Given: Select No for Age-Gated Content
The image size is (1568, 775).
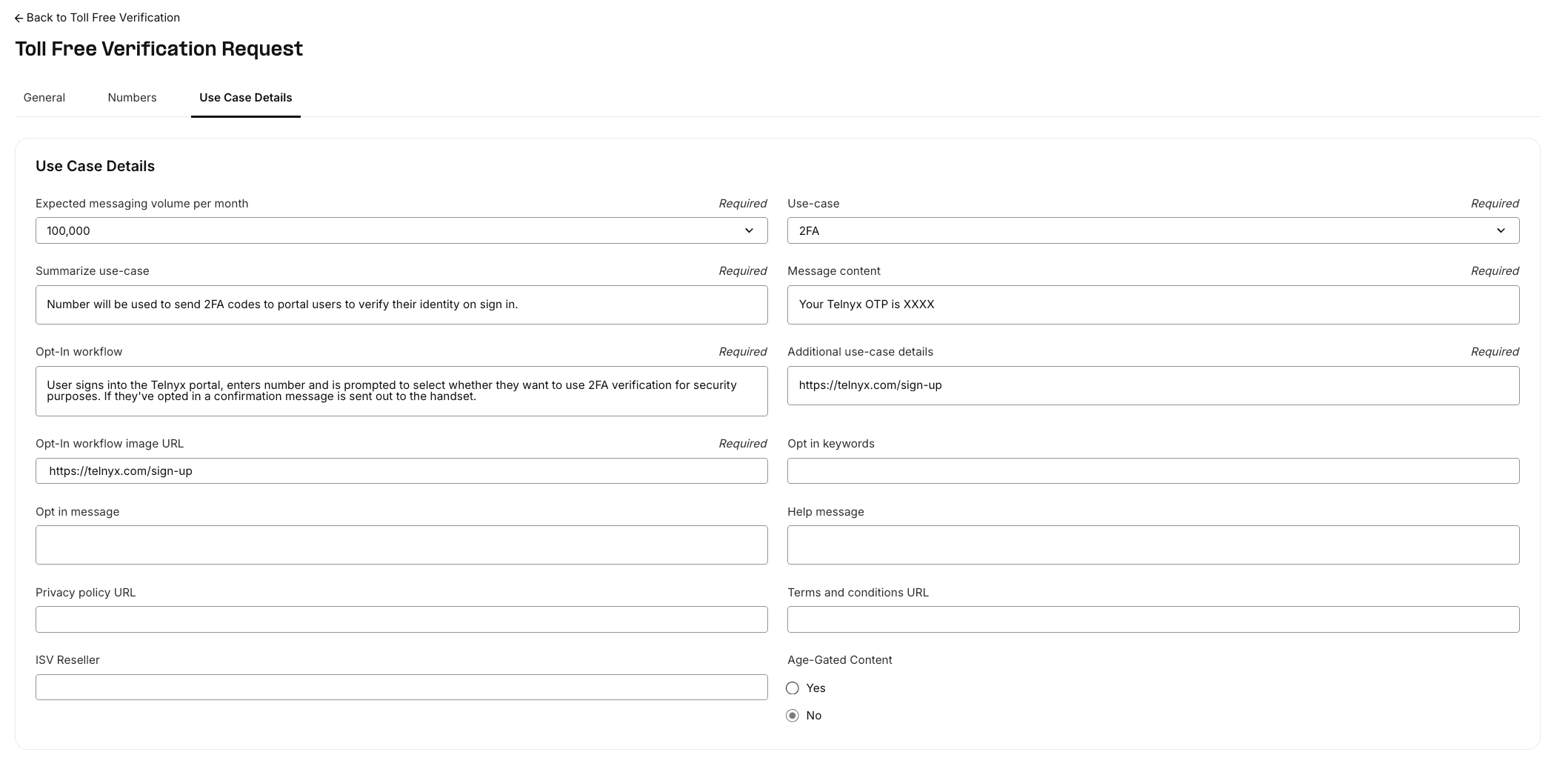Looking at the screenshot, I should [793, 716].
